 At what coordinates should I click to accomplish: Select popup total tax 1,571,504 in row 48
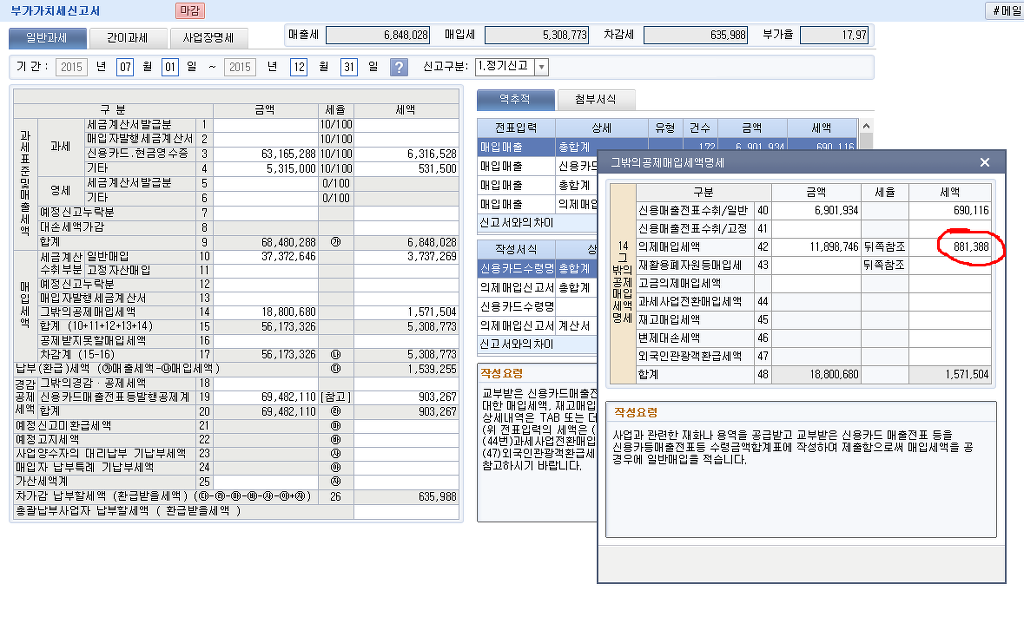pos(950,375)
